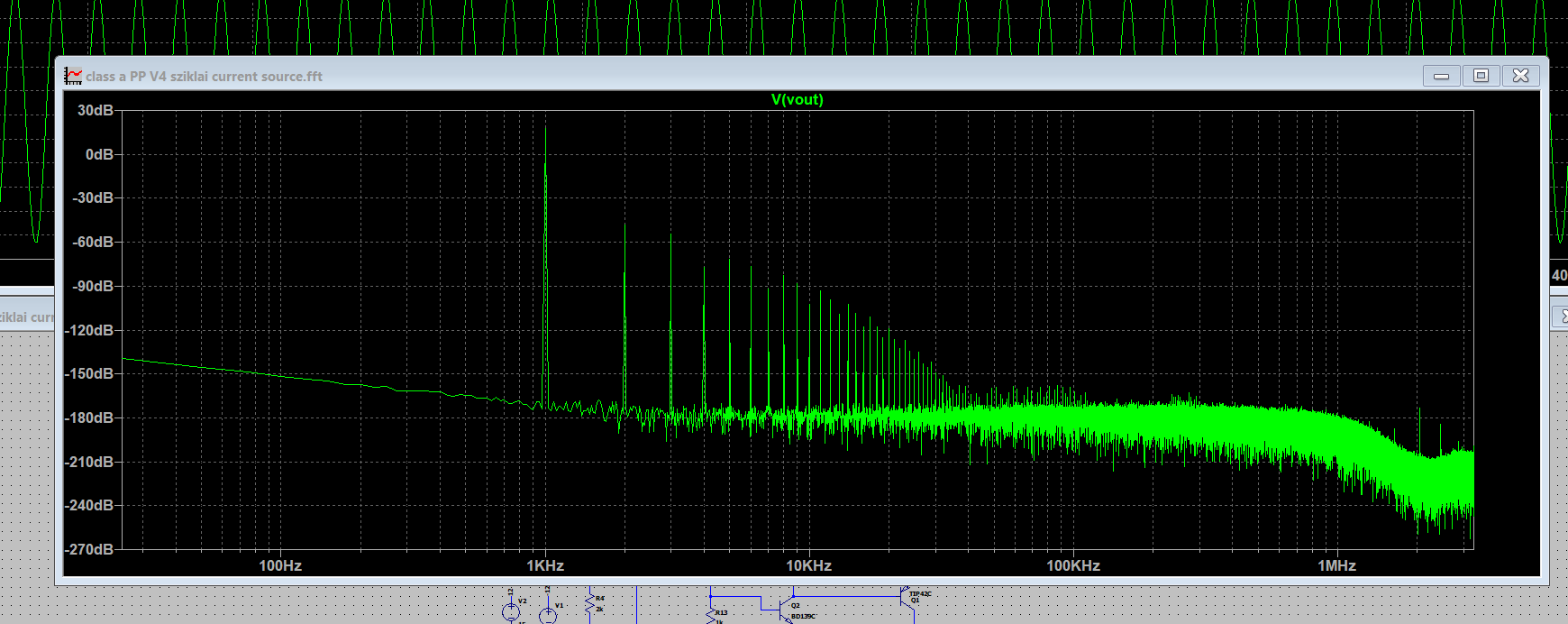
Task: Select voltage source V1 in the schematic
Action: point(548,614)
